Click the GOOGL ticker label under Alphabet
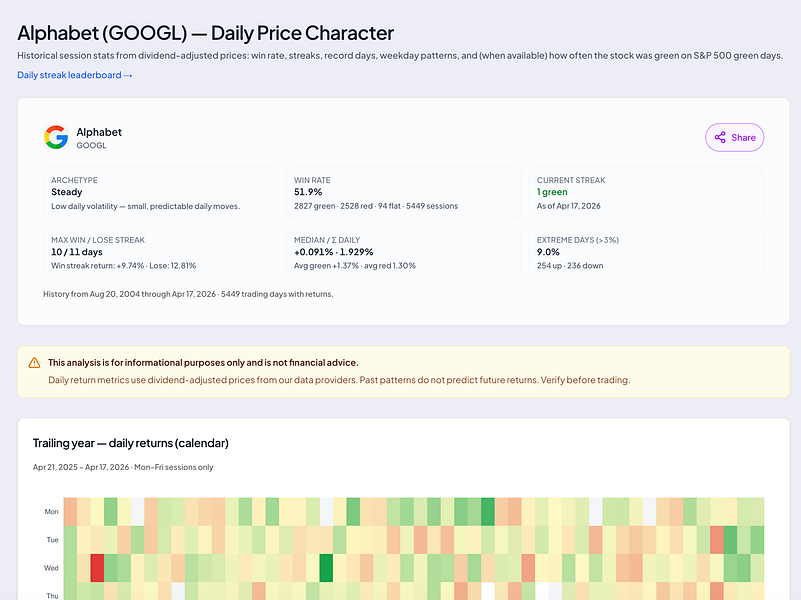801x600 pixels. (x=91, y=146)
